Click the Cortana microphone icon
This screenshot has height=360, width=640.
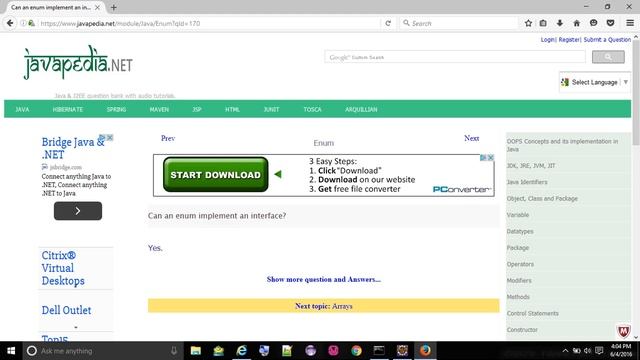pos(173,351)
